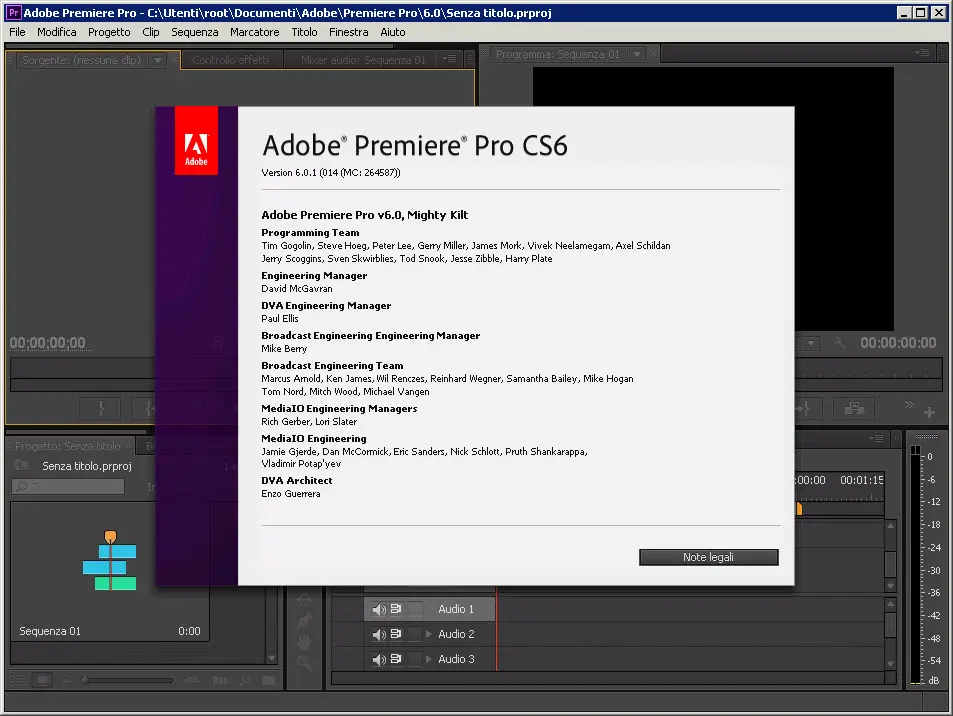Open the Source panel group menu

coord(449,59)
